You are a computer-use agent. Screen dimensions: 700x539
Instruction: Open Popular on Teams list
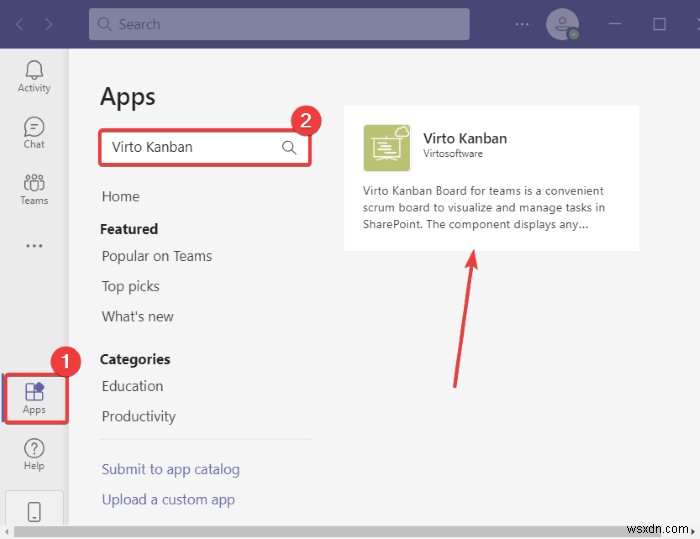[157, 256]
